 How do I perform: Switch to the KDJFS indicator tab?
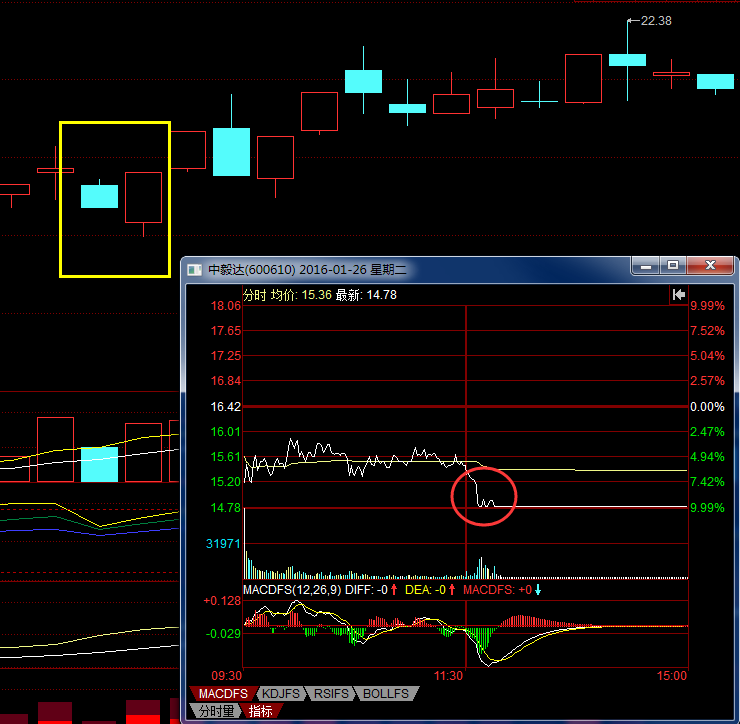pyautogui.click(x=281, y=693)
